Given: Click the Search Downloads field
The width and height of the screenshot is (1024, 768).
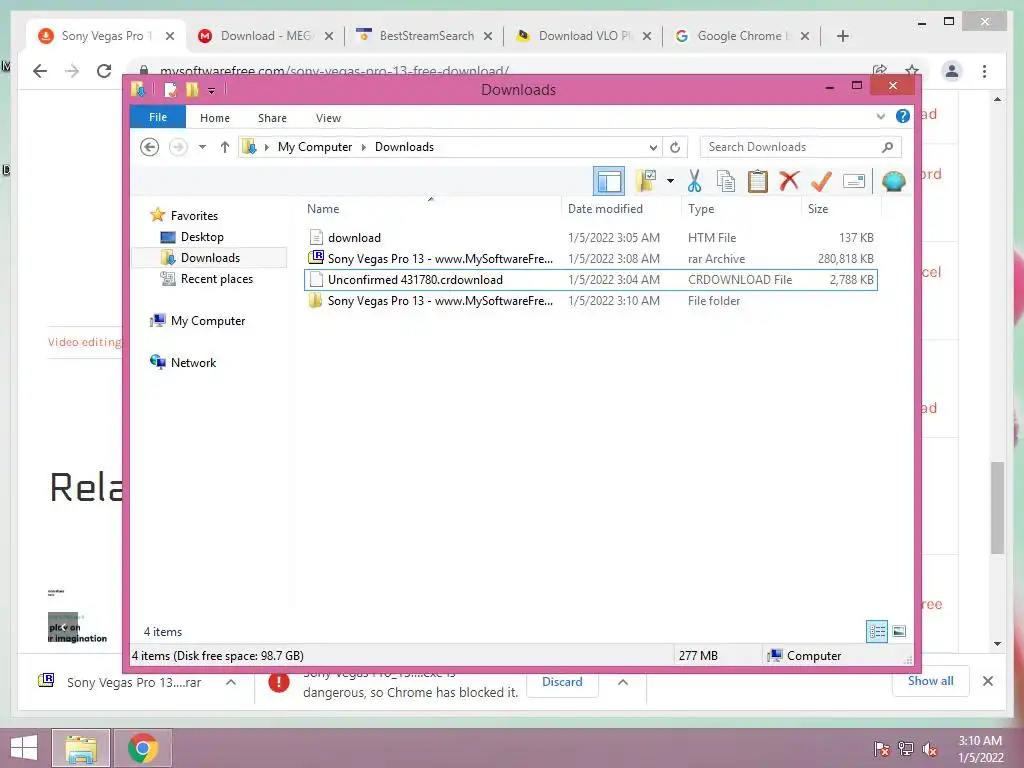Looking at the screenshot, I should (x=801, y=147).
